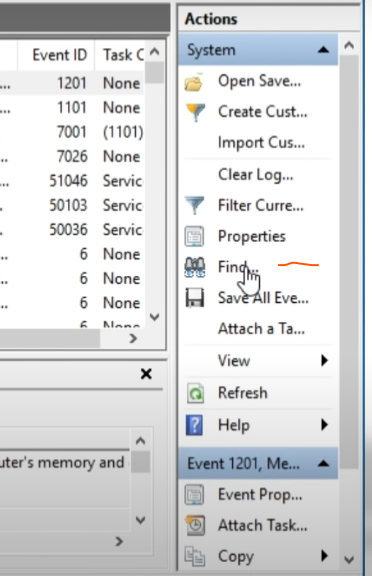Click Actions pane scroll down arrow
Screen dimensions: 372x576
349,560
